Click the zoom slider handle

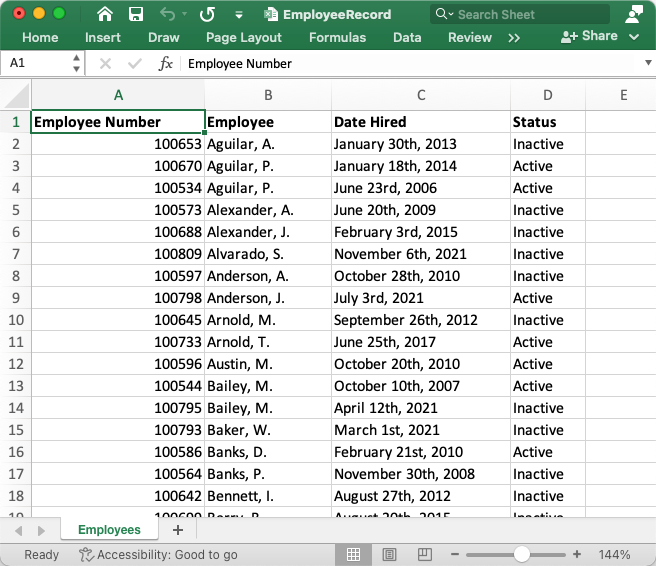coord(522,555)
